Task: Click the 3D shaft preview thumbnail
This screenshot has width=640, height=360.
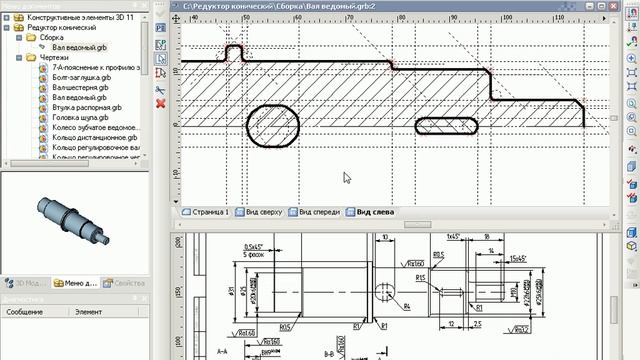Action: click(73, 220)
